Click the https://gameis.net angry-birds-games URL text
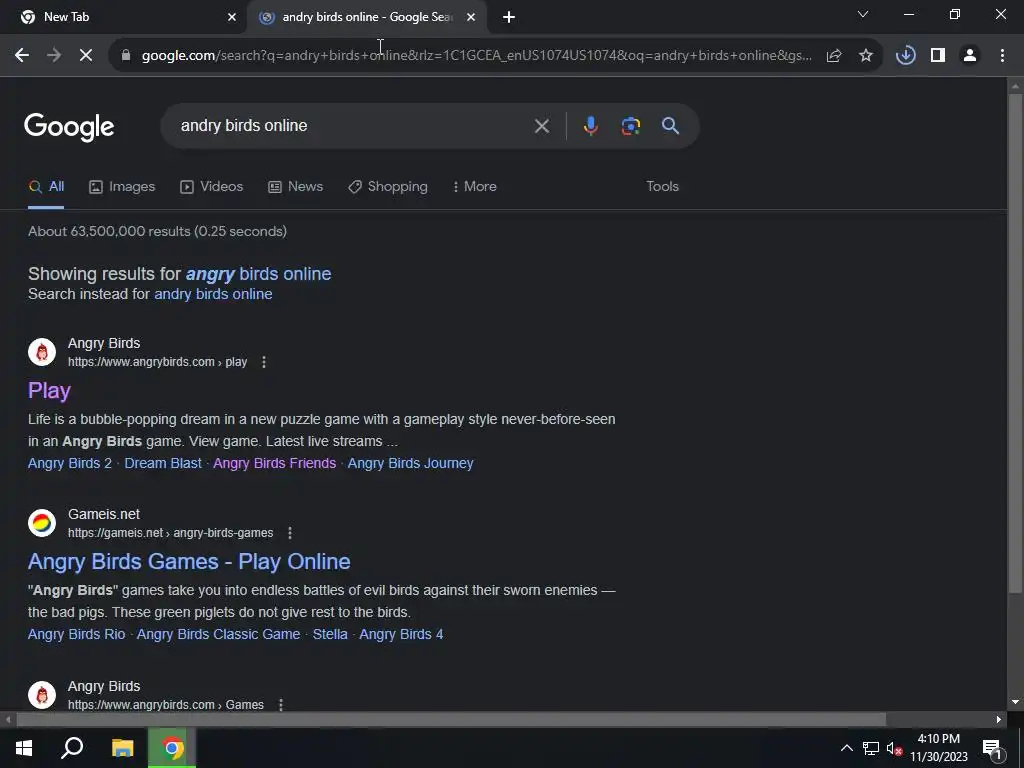 [x=170, y=533]
